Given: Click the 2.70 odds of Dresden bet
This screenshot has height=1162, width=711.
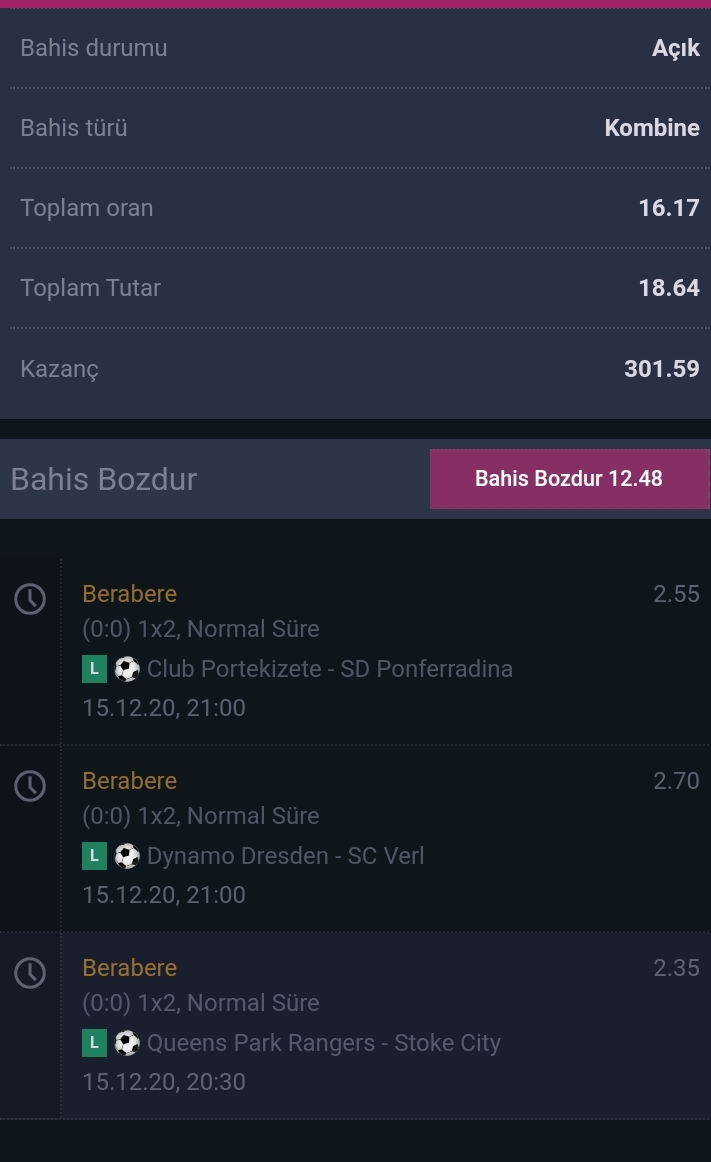Looking at the screenshot, I should 676,780.
